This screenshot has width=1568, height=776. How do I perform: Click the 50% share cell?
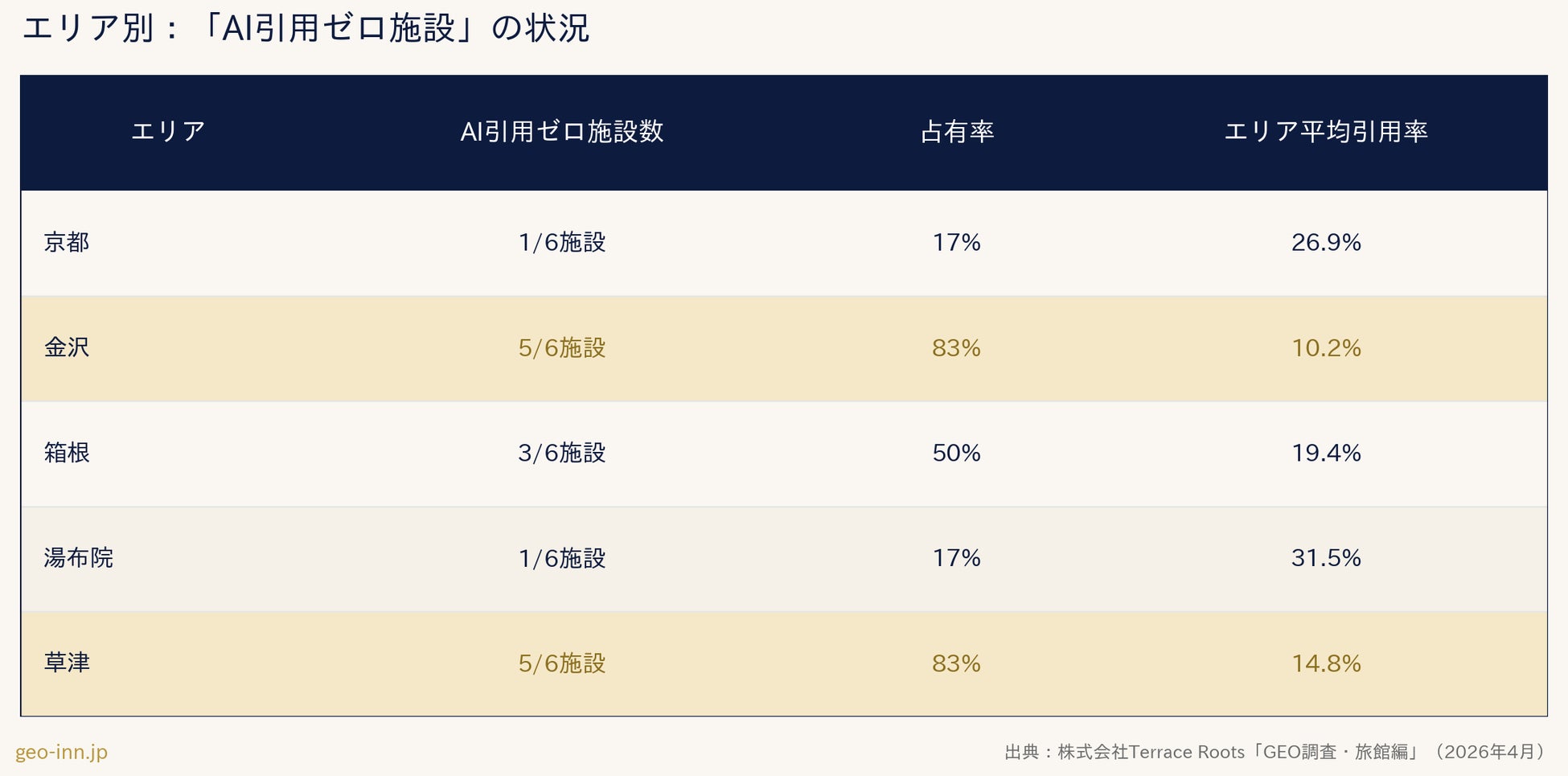(957, 453)
